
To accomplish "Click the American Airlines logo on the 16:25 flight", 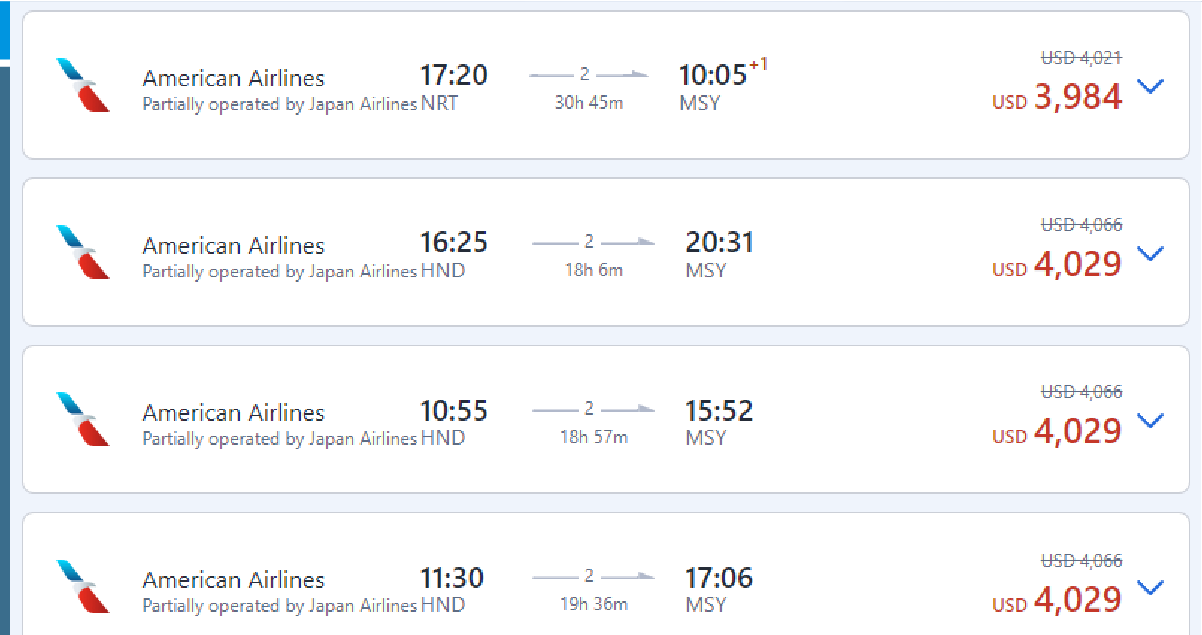I will pos(83,252).
